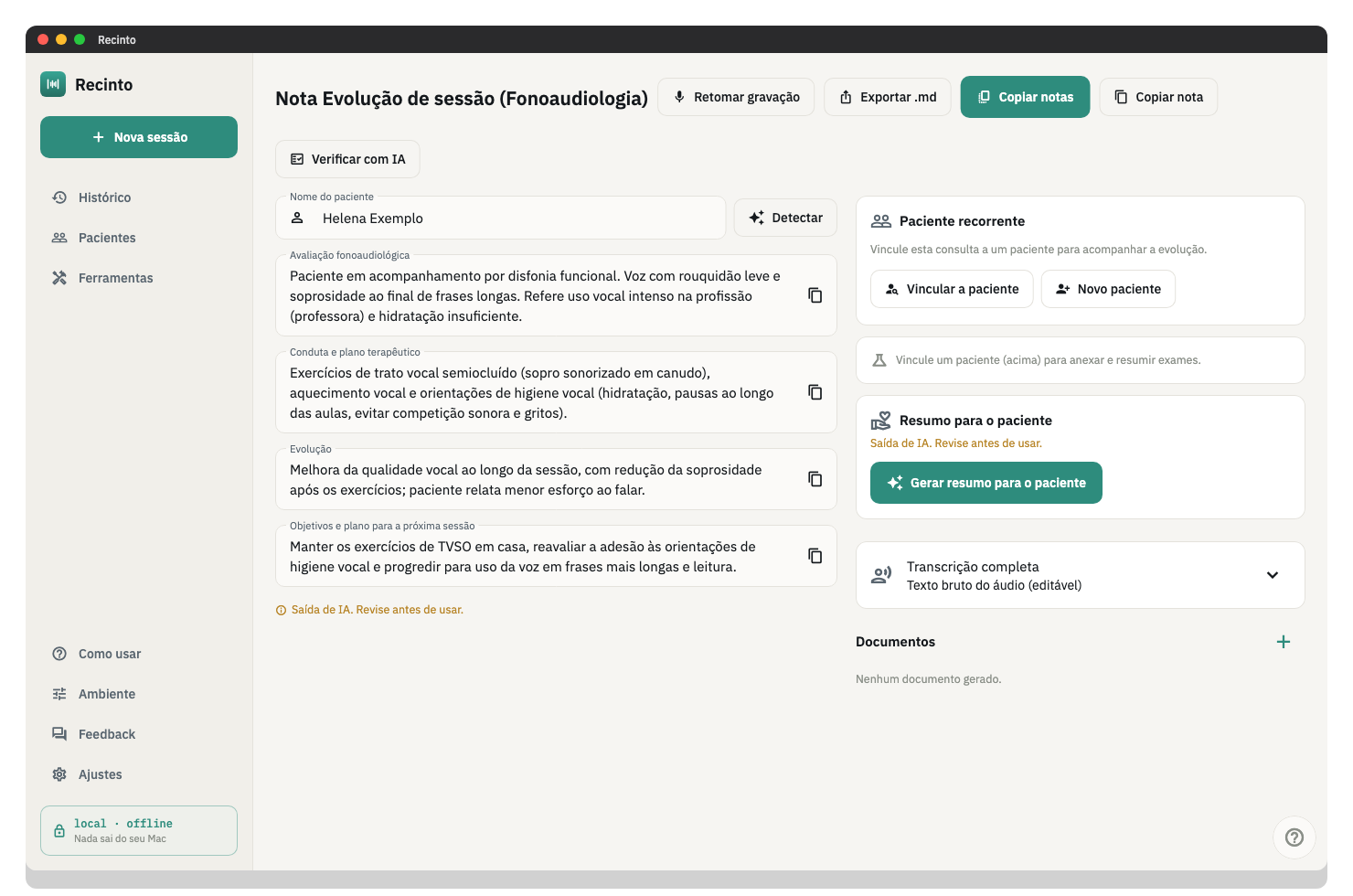Image resolution: width=1353 pixels, height=896 pixels.
Task: Start a new session with Nova sessão
Action: (139, 137)
